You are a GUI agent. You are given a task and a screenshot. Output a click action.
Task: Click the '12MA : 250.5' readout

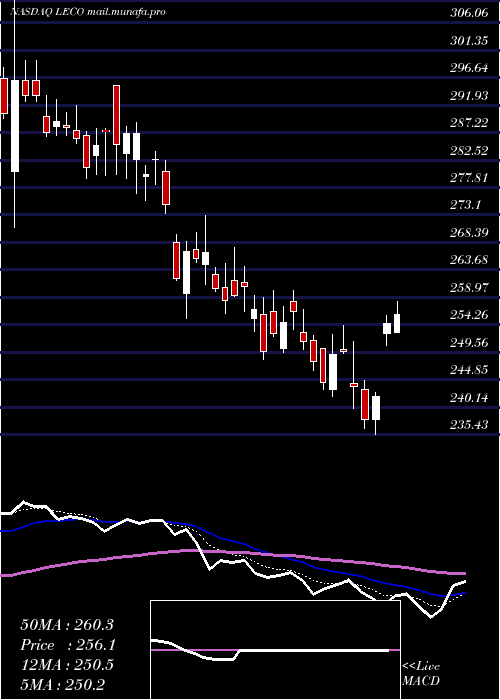click(67, 665)
